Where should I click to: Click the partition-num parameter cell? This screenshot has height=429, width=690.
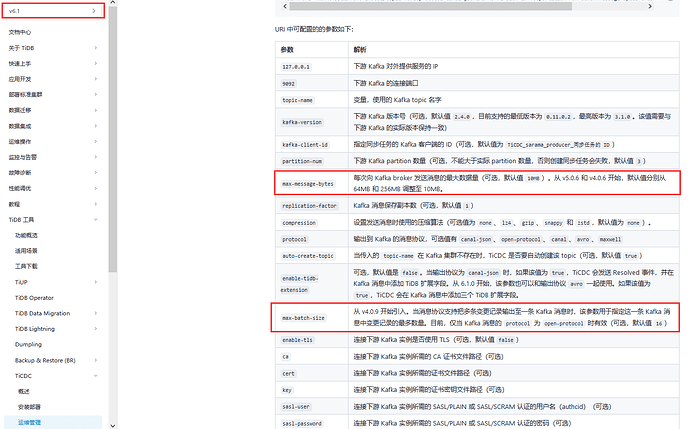click(312, 161)
